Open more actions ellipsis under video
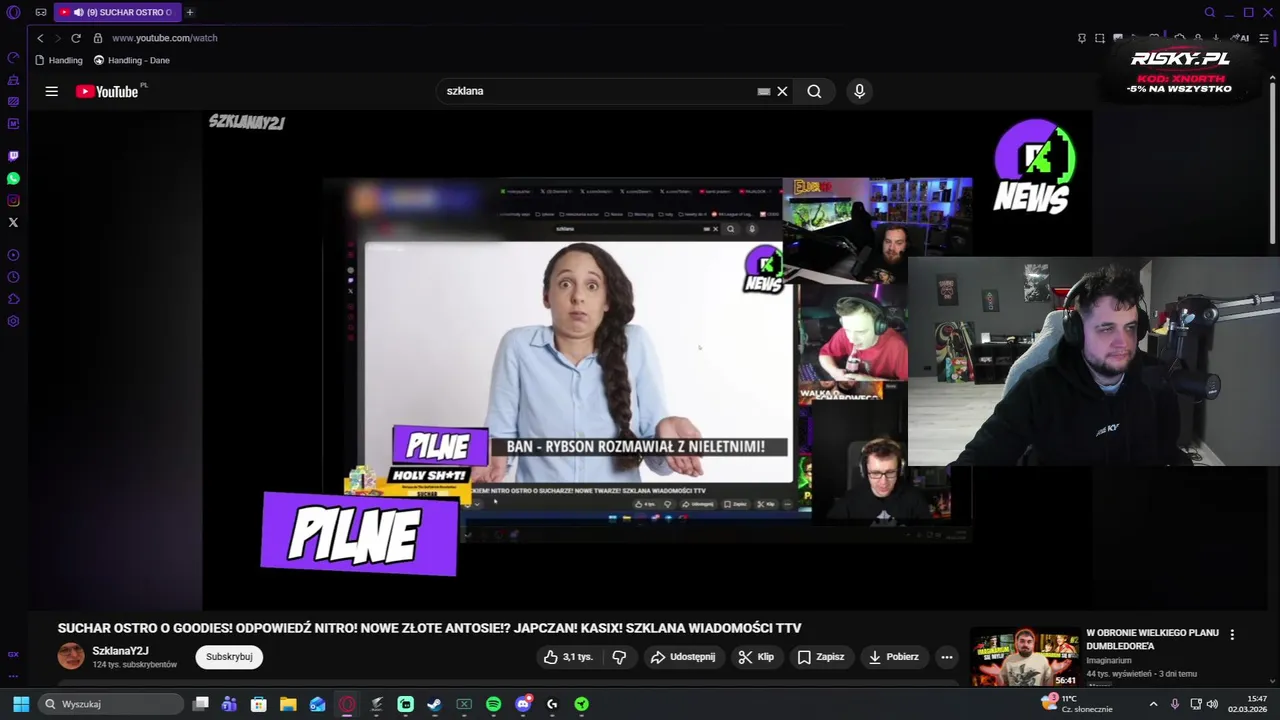Screen dimensions: 1280x720 point(947,657)
